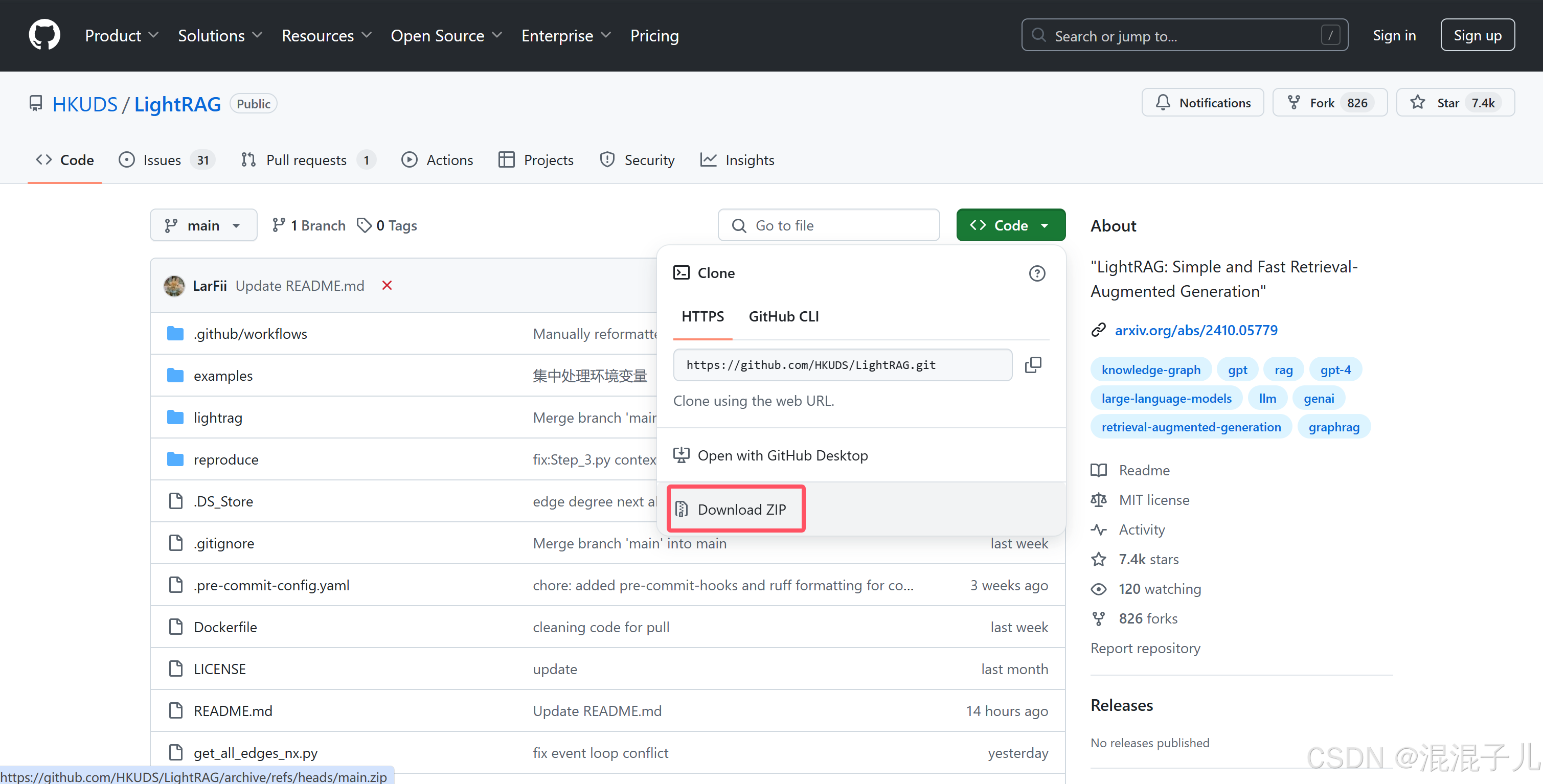Viewport: 1543px width, 784px height.
Task: Collapse the green Code dropdown button
Action: coord(1010,225)
